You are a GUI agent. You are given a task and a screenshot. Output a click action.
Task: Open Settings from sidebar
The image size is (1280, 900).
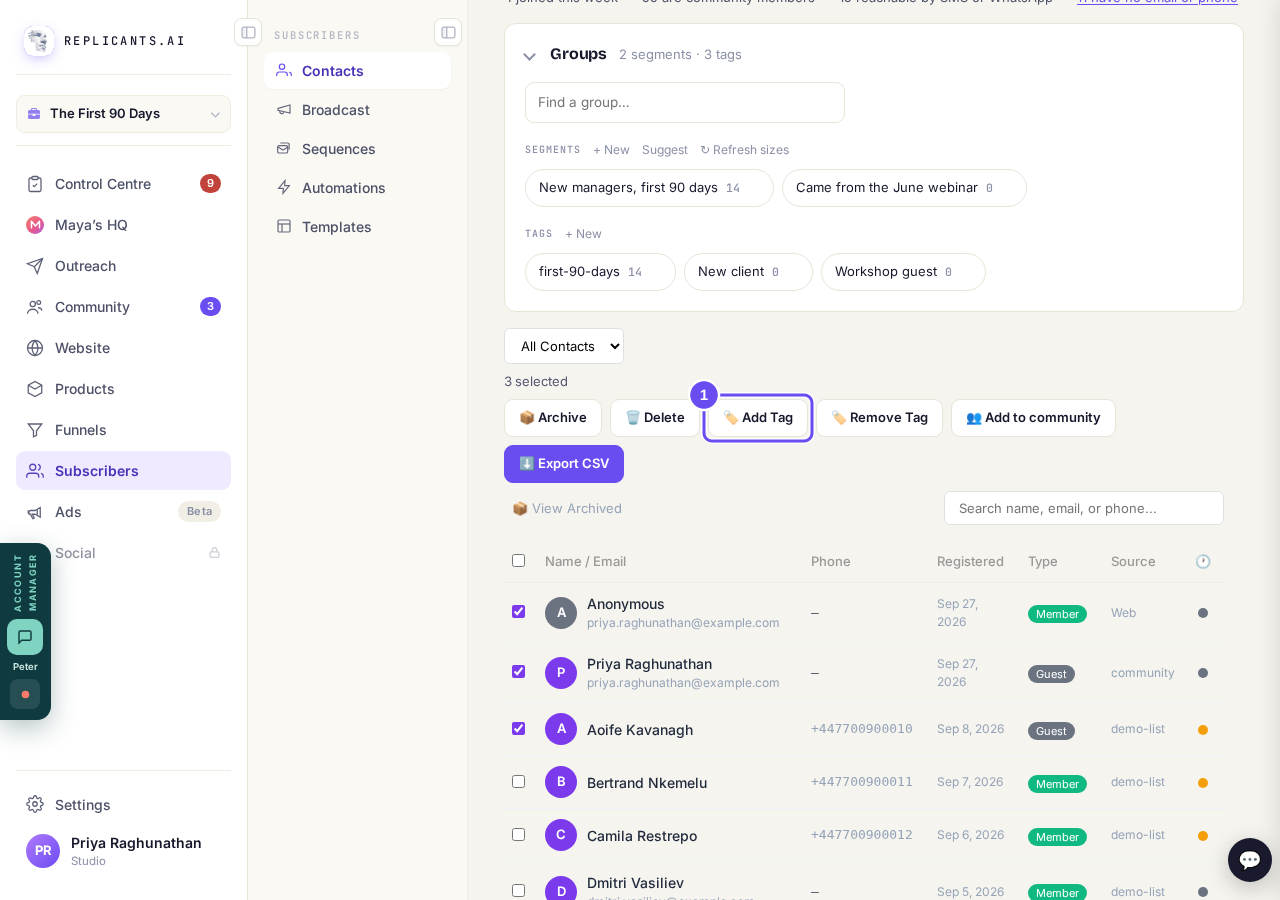tap(123, 805)
